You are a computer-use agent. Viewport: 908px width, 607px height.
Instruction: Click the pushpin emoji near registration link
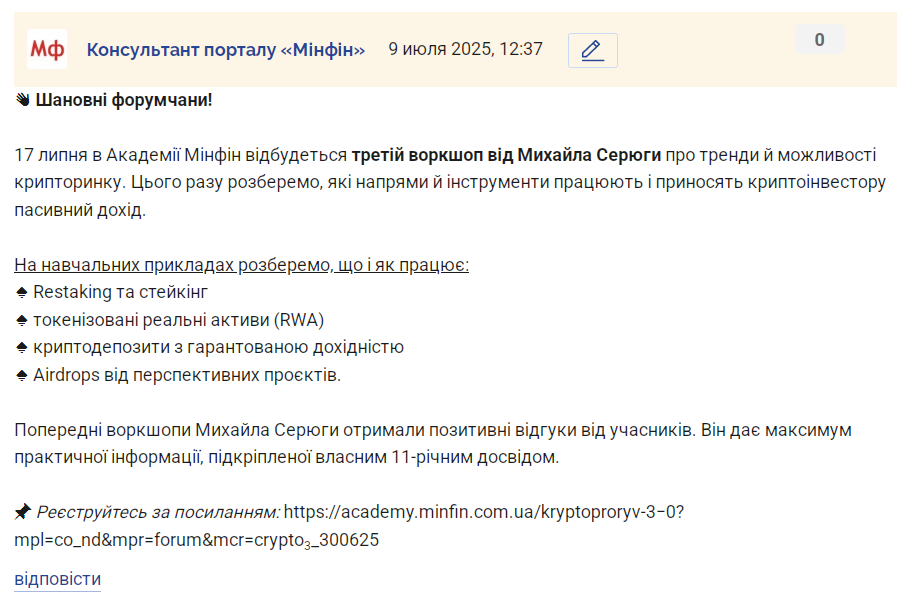23,512
